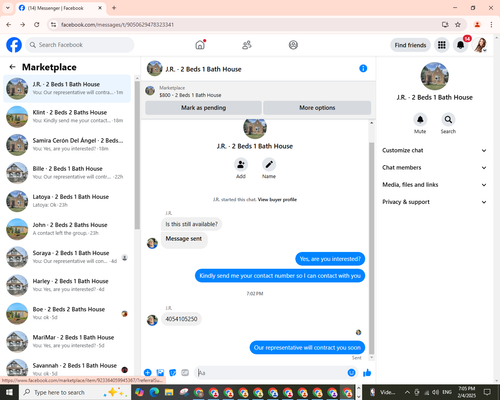This screenshot has width=500, height=400.
Task: Open more actions plus icon in composer
Action: coord(148,373)
